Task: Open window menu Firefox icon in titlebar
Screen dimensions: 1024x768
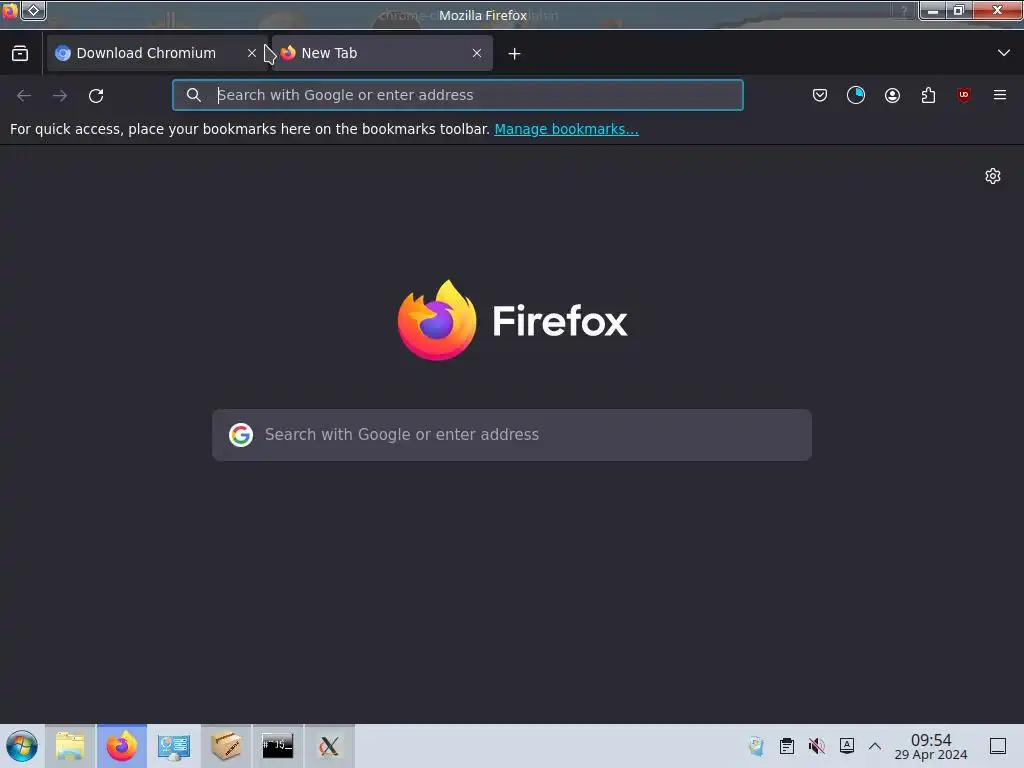Action: click(x=10, y=10)
